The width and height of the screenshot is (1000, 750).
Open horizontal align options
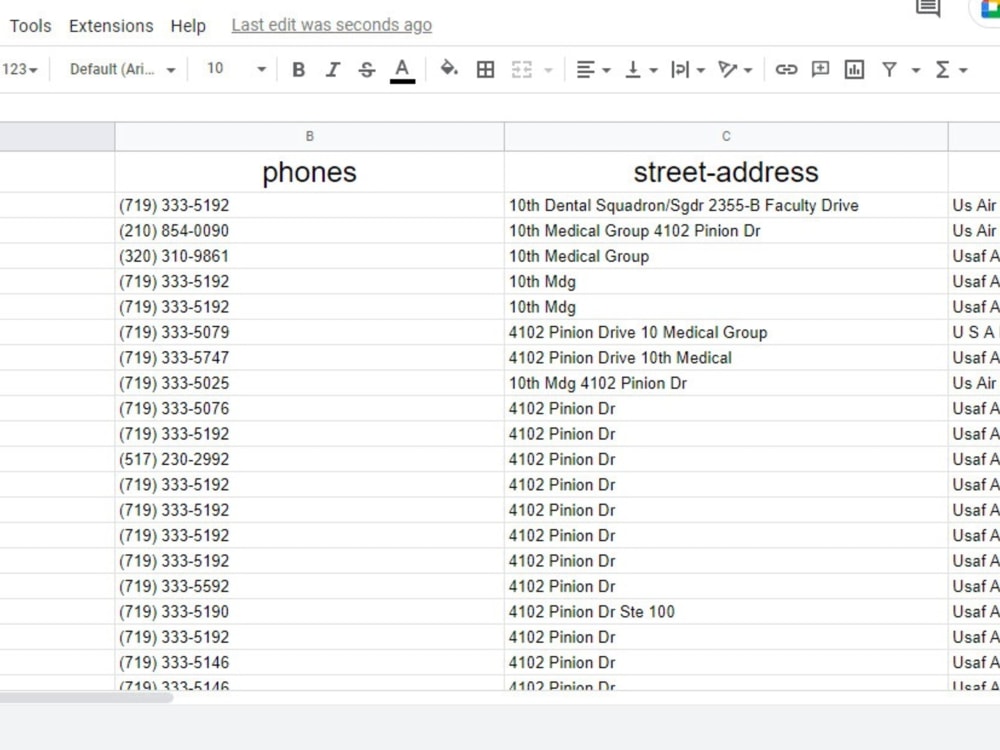tap(593, 70)
